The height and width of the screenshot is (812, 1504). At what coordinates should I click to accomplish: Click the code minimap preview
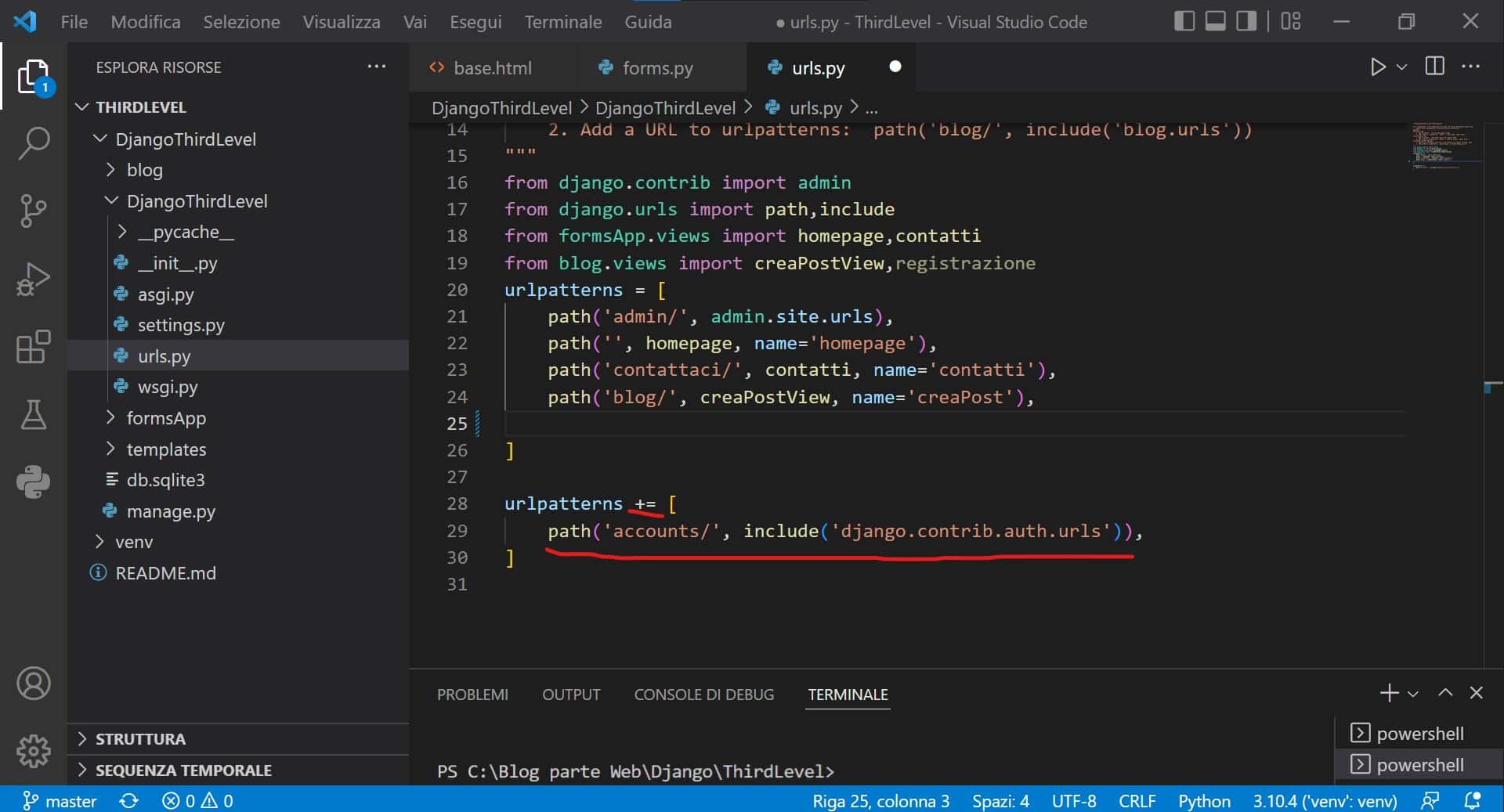[1444, 146]
